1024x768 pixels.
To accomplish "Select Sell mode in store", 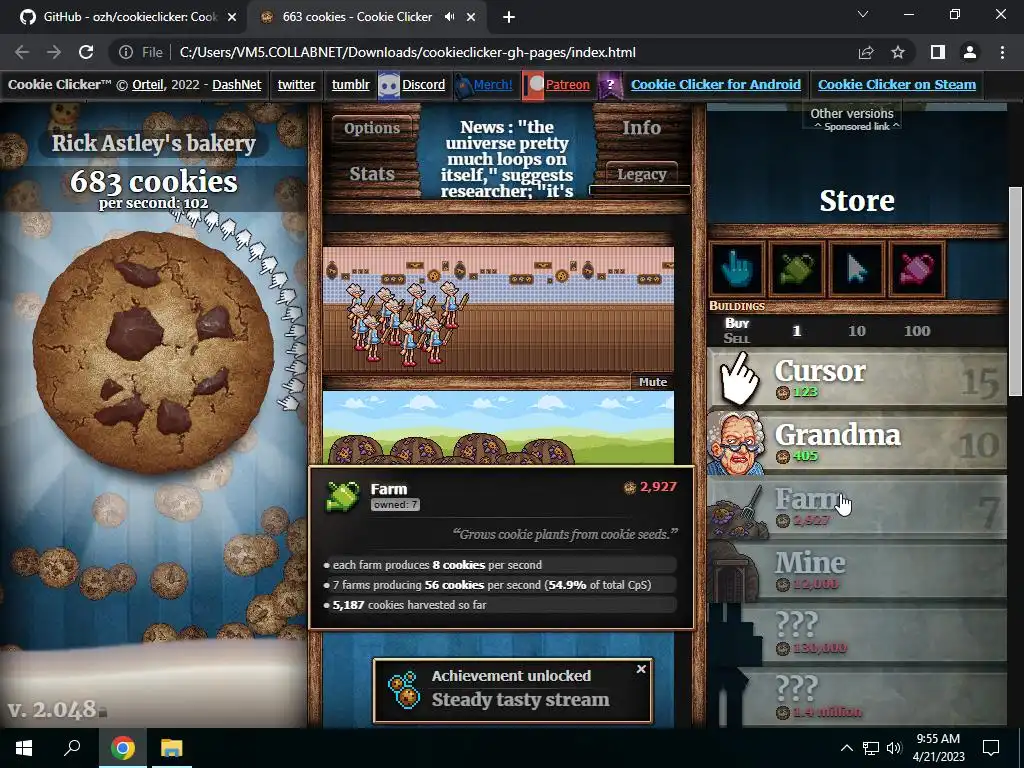I will point(737,338).
